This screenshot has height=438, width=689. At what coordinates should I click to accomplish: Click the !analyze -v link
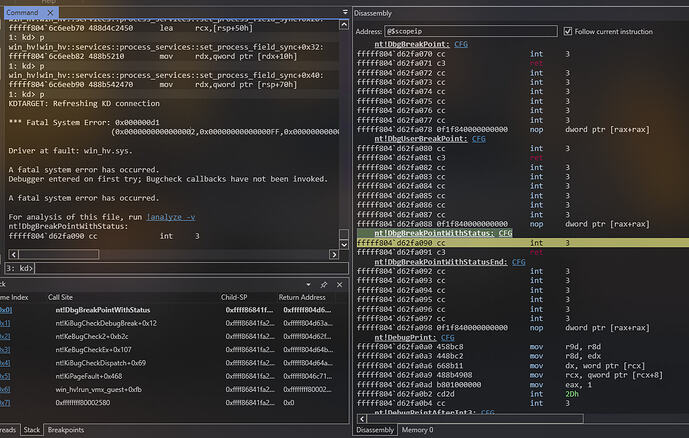pyautogui.click(x=170, y=217)
